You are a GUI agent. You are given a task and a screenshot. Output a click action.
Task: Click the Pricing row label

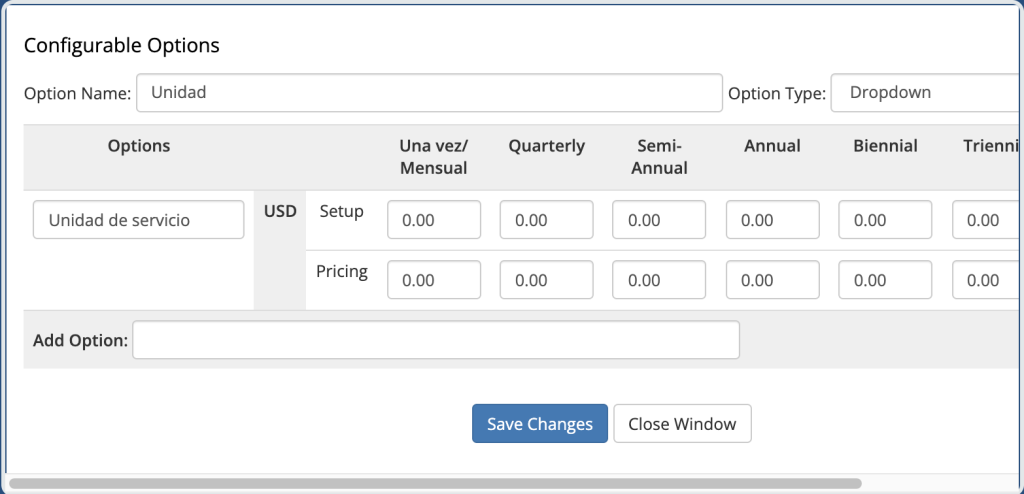(342, 272)
